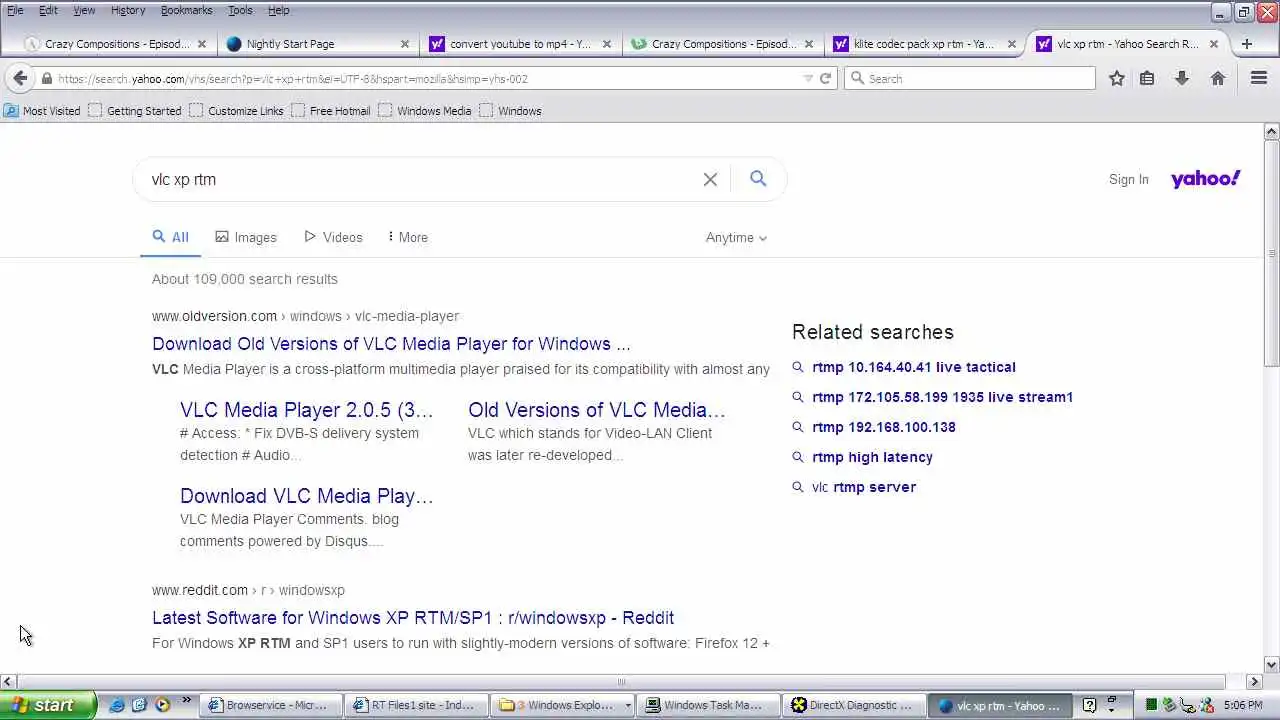Search related rtmp 10.164.40.41 live tactical
This screenshot has width=1280, height=720.
click(914, 367)
